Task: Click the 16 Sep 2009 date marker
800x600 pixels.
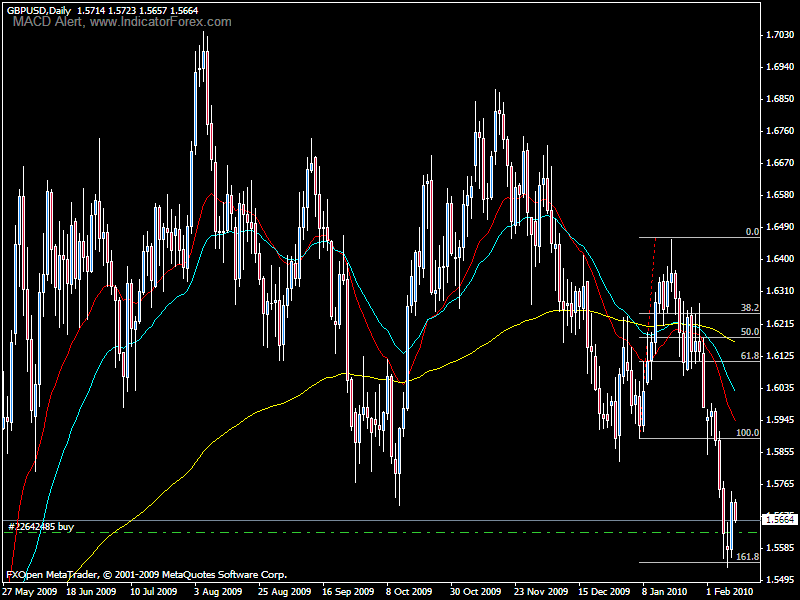Action: [345, 592]
